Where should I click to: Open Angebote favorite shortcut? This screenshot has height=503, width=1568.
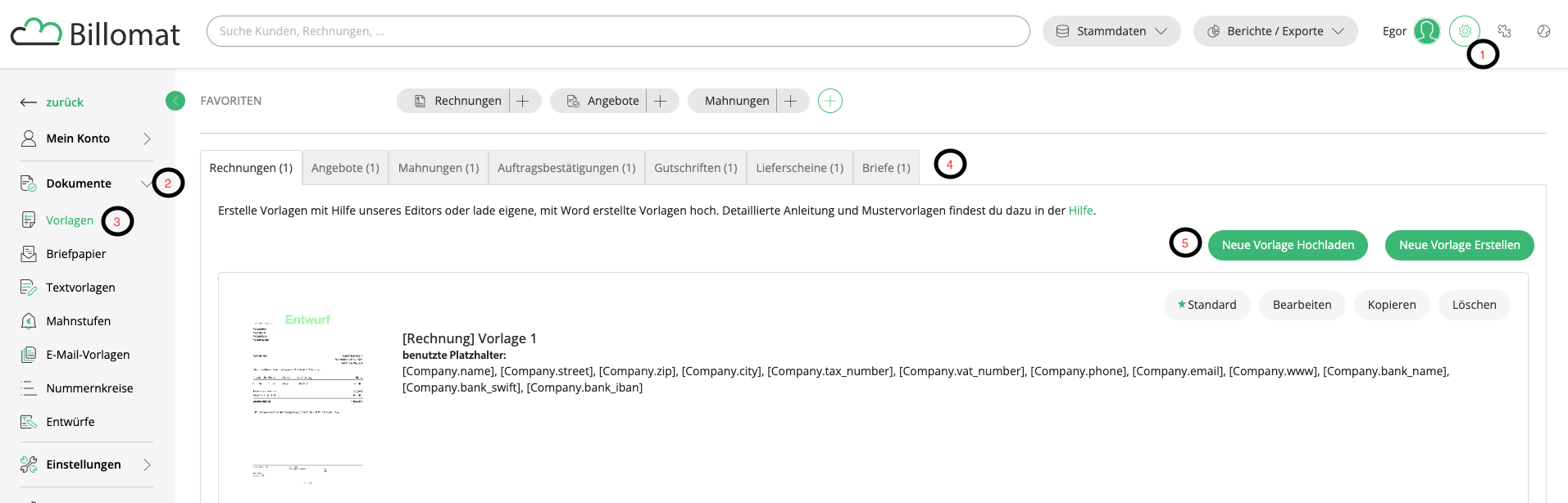(x=598, y=101)
